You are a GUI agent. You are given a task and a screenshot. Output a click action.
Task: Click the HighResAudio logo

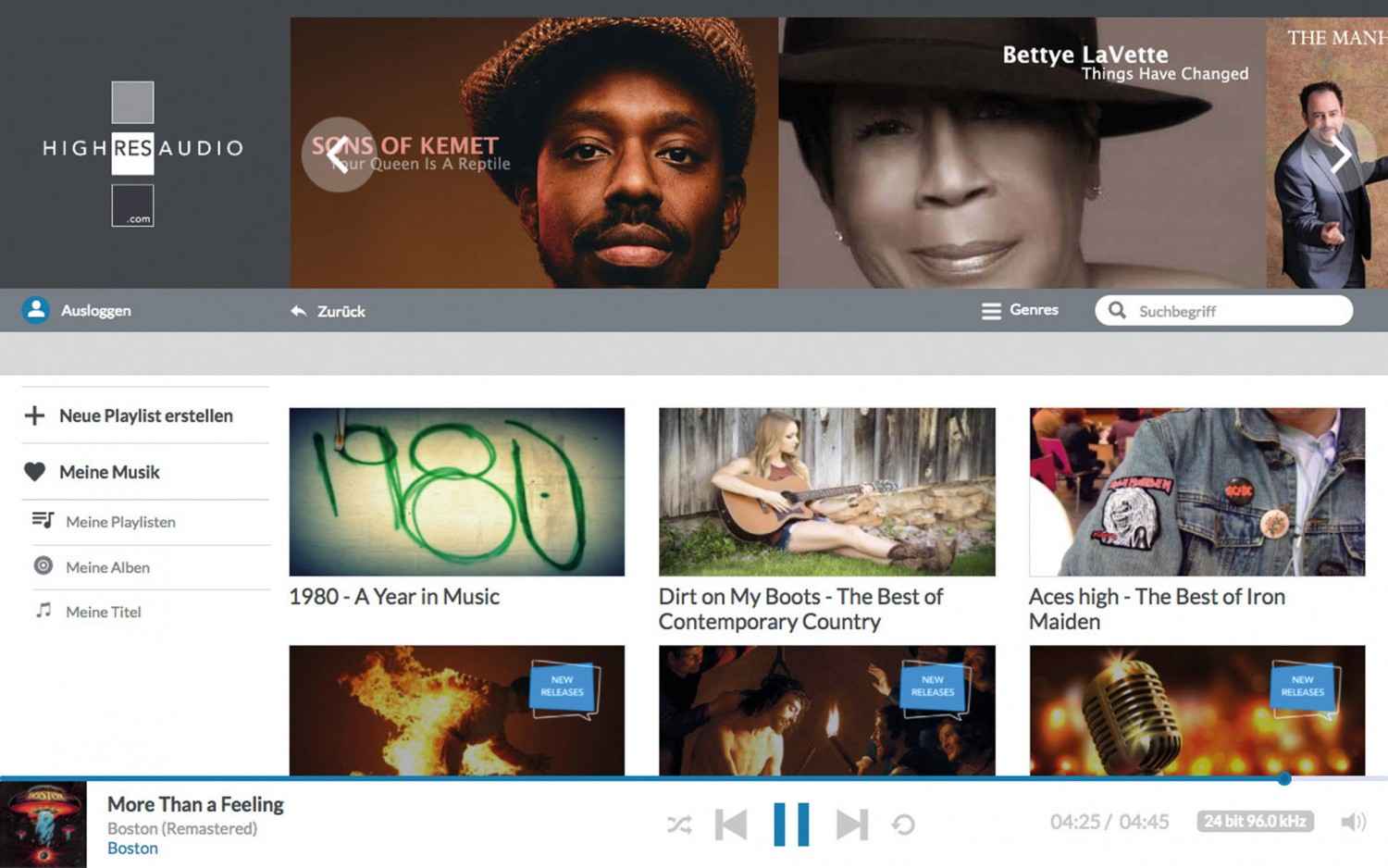coord(143,154)
